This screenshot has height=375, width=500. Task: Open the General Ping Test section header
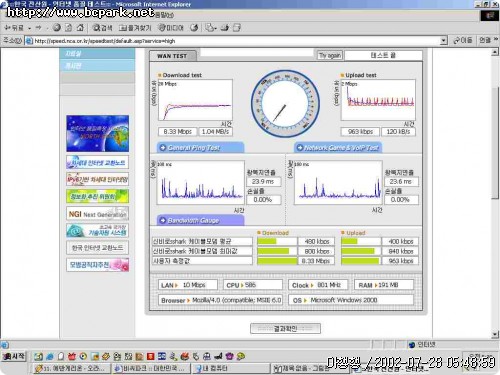coord(200,148)
